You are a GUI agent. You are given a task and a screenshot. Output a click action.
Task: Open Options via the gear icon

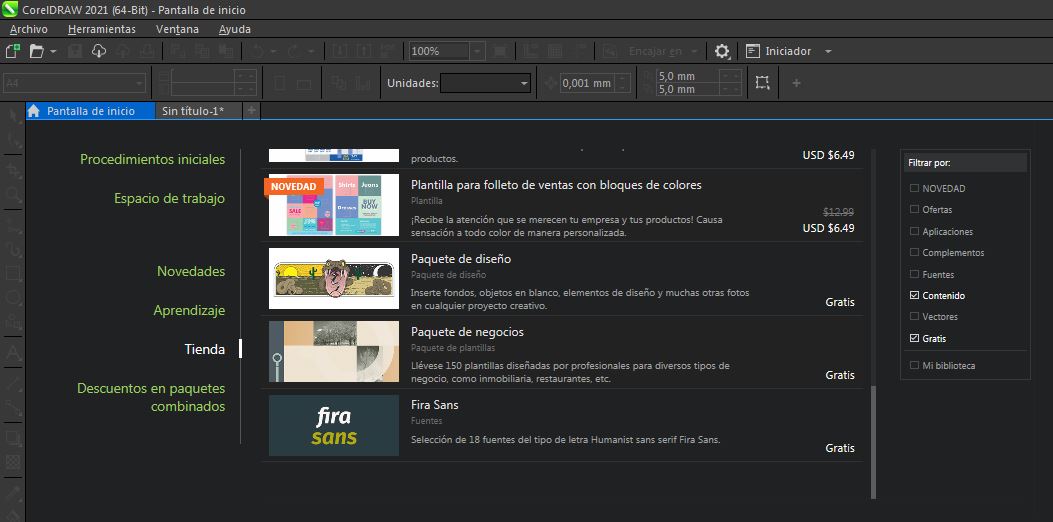coord(722,51)
